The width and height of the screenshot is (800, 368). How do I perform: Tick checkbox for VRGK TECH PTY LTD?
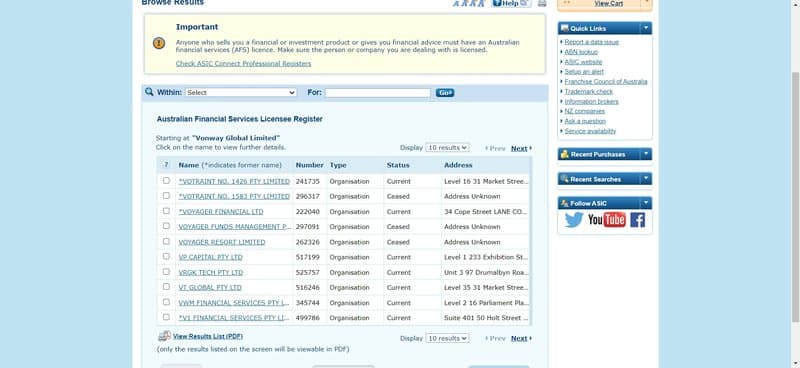pyautogui.click(x=166, y=272)
